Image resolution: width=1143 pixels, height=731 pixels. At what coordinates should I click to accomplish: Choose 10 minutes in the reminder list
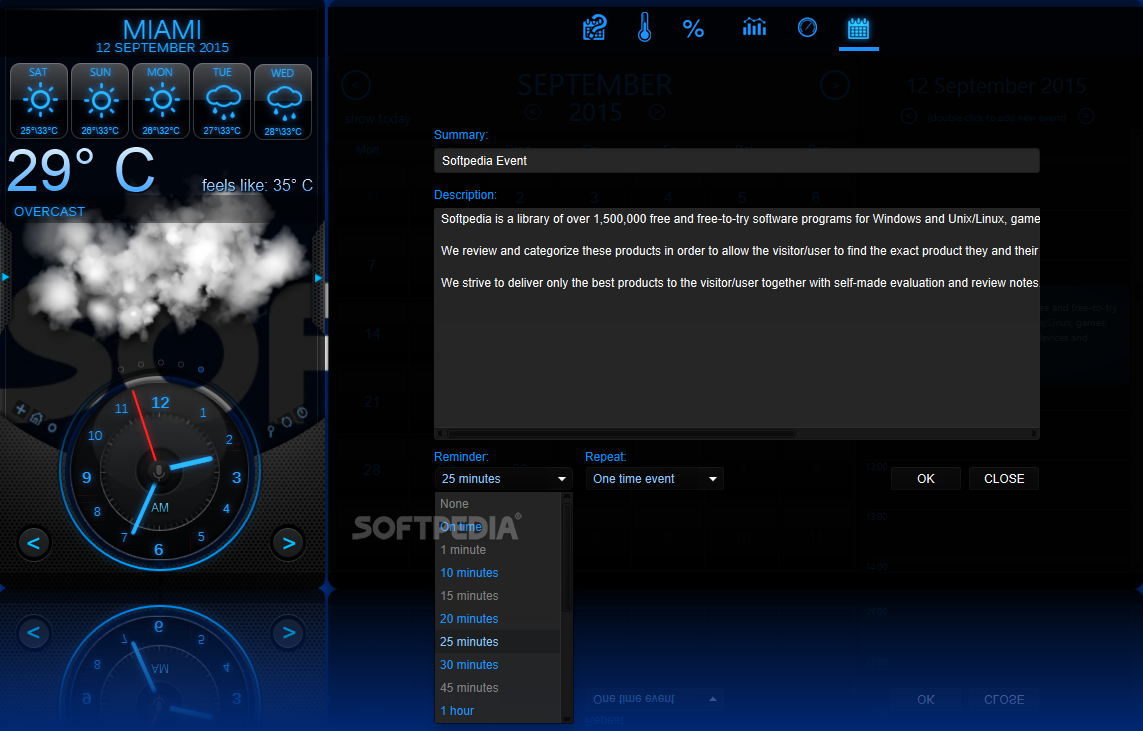[x=498, y=573]
